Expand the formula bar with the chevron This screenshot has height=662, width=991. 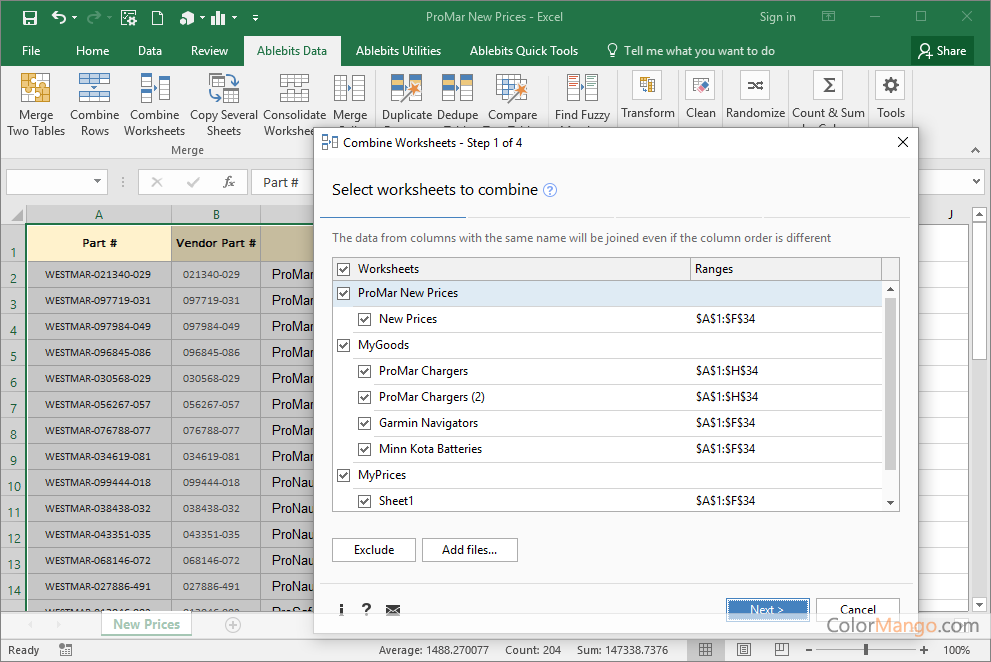976,182
